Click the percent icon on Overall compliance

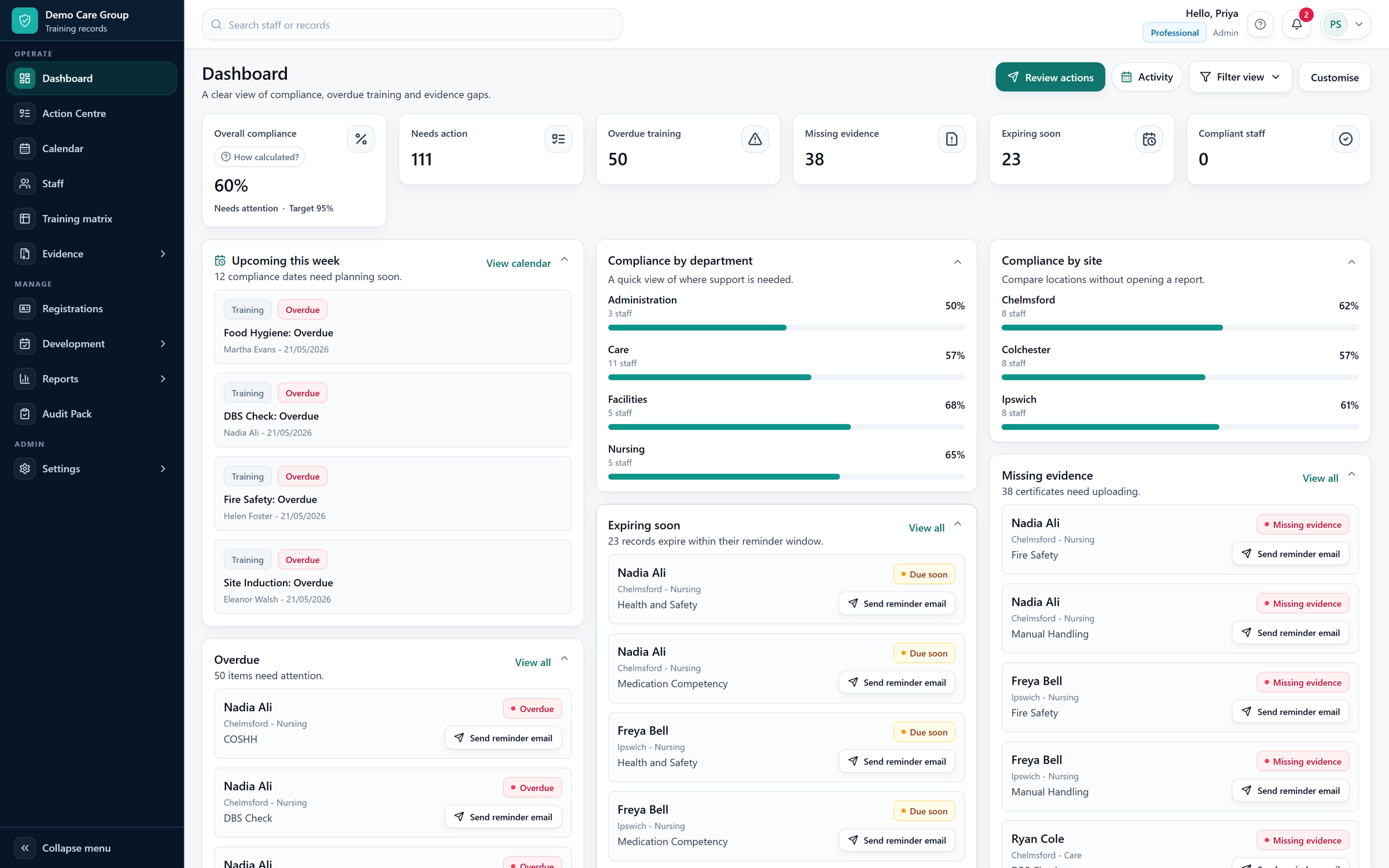click(x=361, y=139)
